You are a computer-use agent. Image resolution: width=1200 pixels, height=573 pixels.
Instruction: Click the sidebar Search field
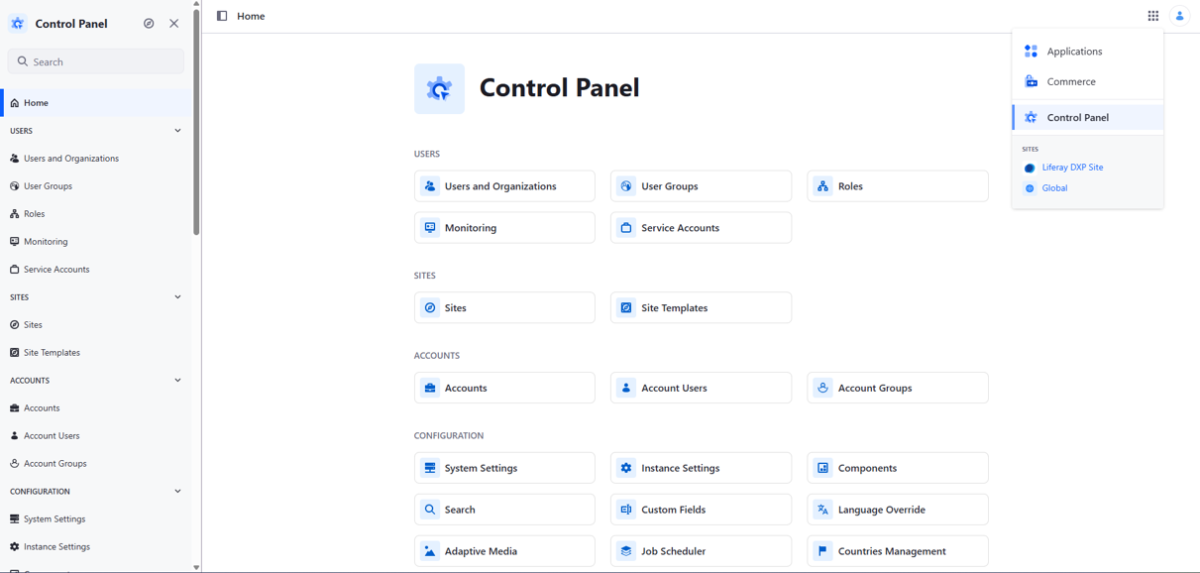coord(96,62)
